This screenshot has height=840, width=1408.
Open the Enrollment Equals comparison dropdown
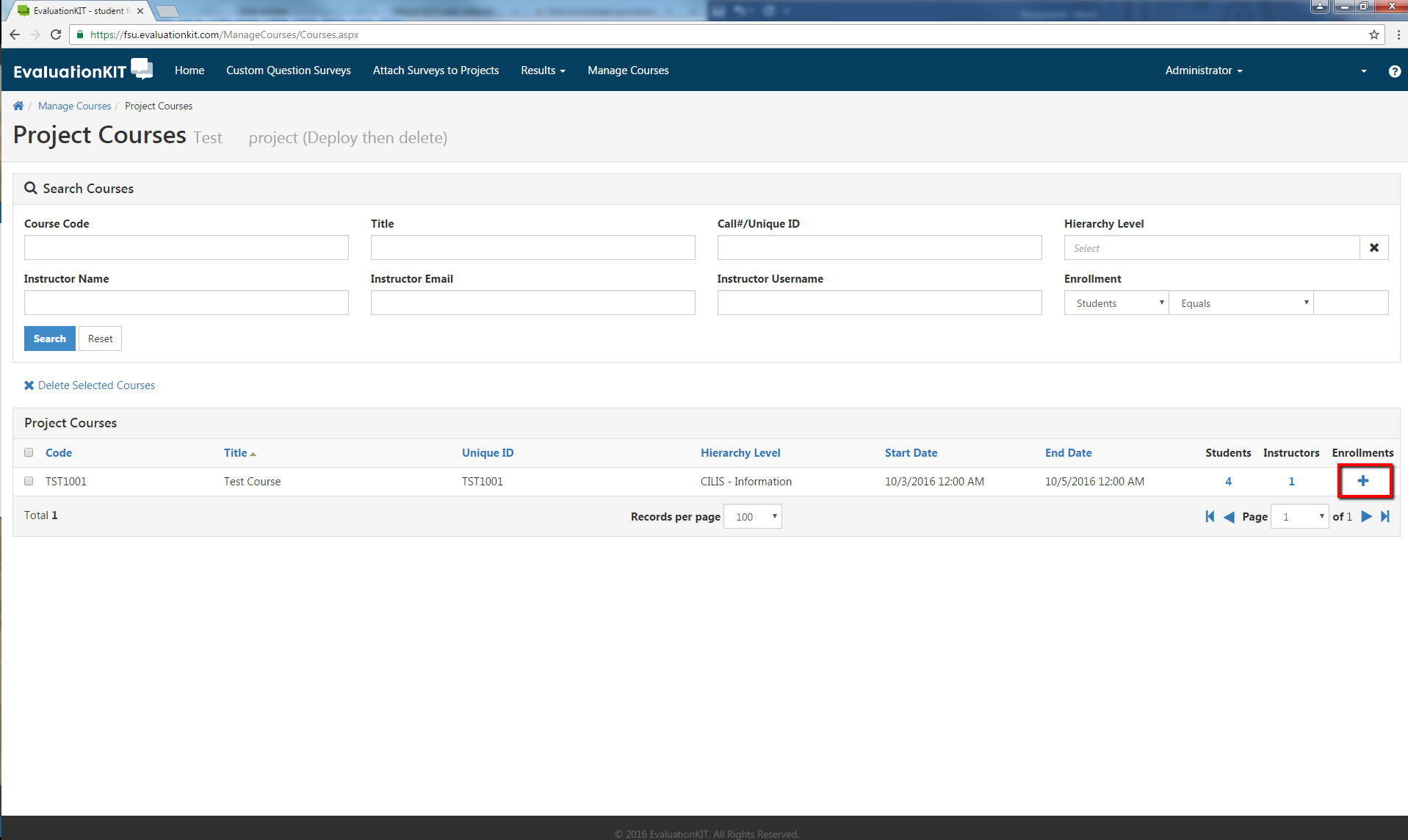pyautogui.click(x=1241, y=303)
